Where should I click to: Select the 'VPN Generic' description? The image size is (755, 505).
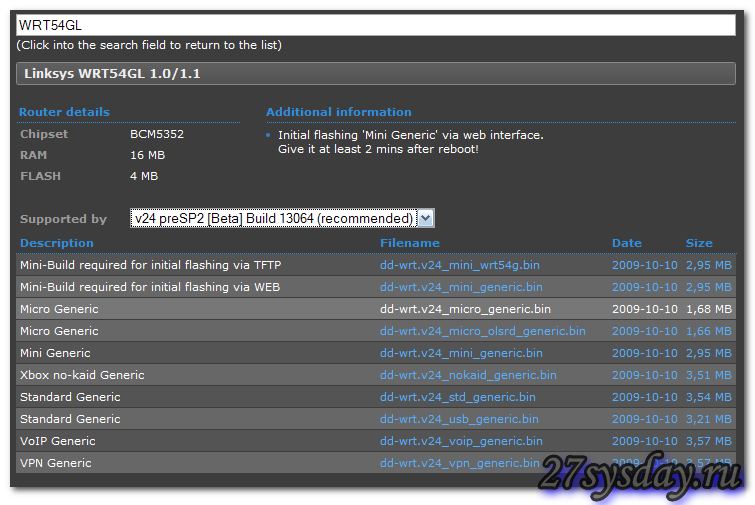tap(55, 463)
